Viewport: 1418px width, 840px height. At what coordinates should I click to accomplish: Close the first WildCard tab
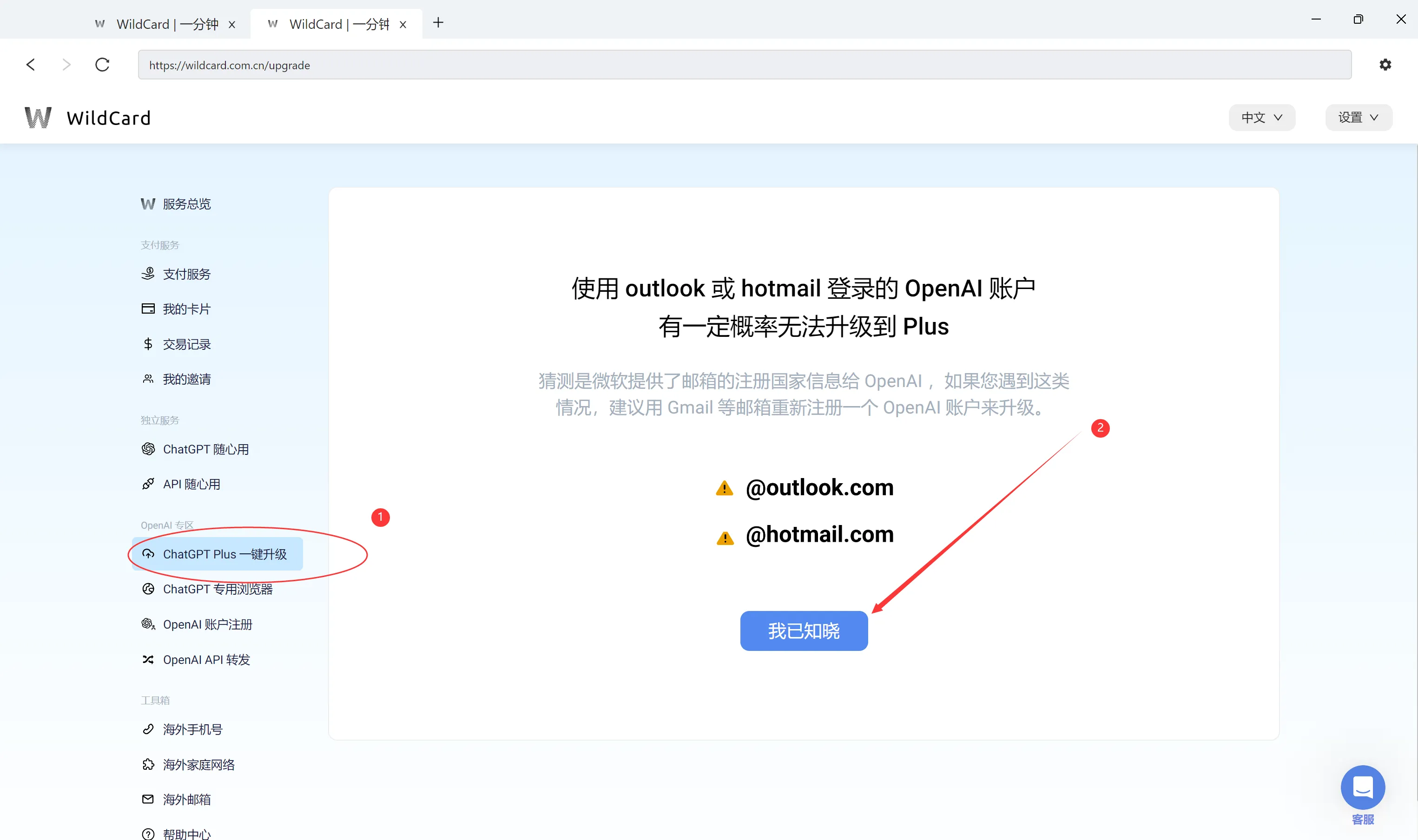click(231, 24)
